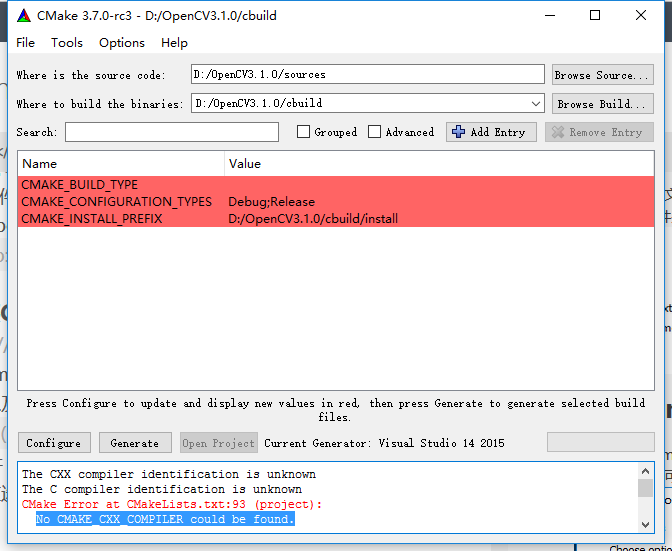Image resolution: width=672 pixels, height=551 pixels.
Task: Focus the Search input field
Action: (172, 132)
